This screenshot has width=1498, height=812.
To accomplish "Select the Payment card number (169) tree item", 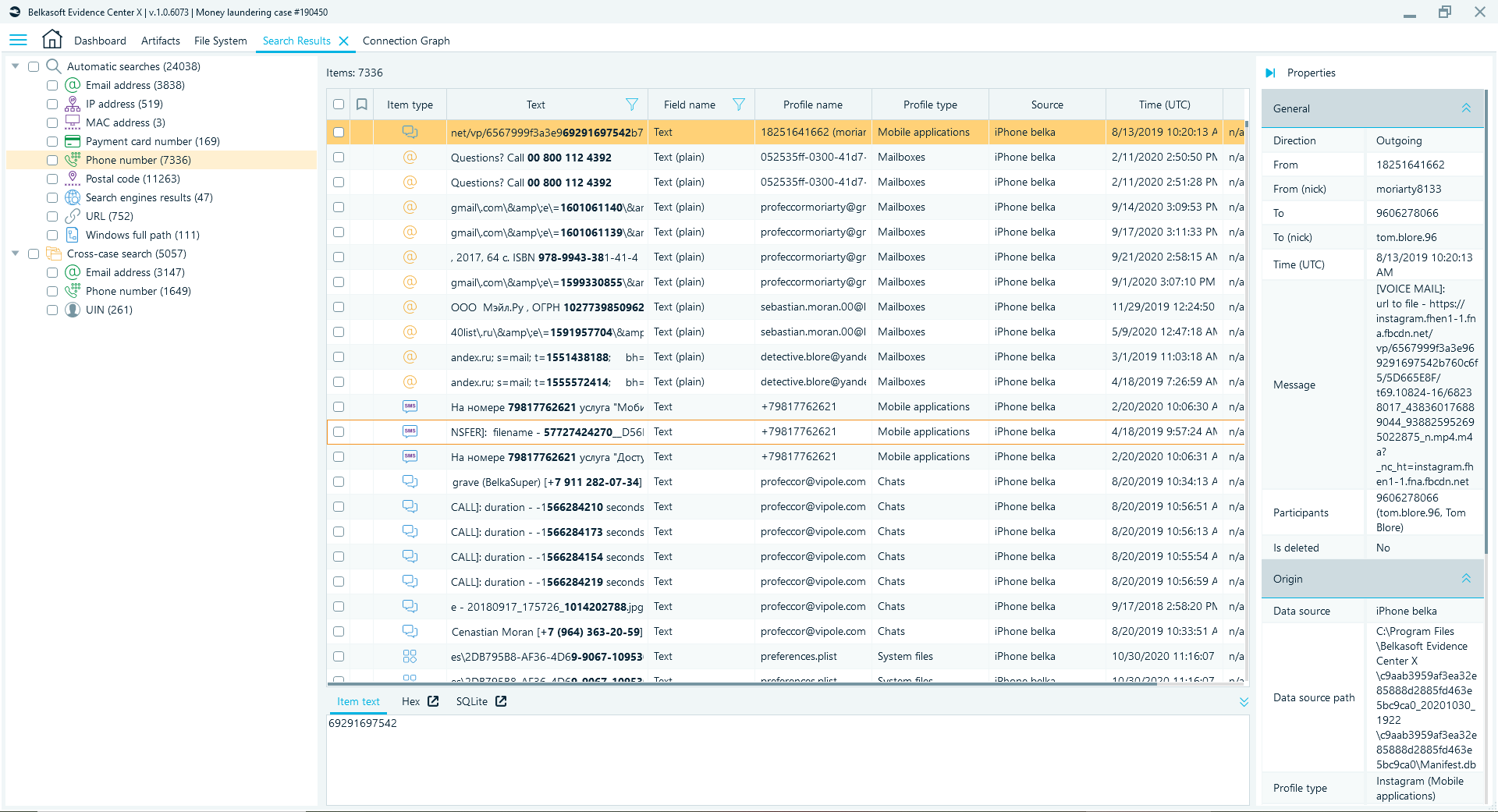I will [153, 141].
